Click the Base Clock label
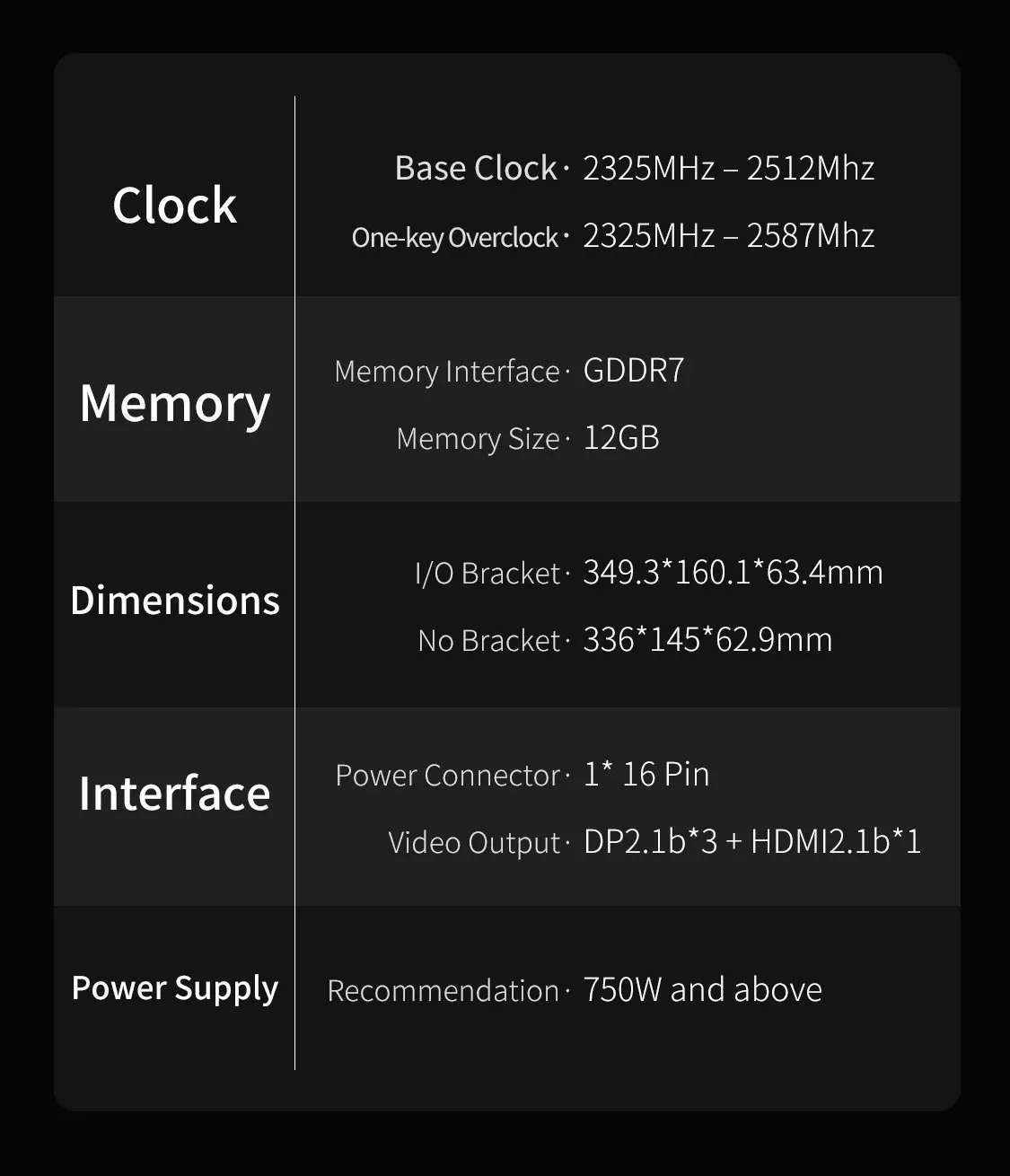 [x=475, y=169]
